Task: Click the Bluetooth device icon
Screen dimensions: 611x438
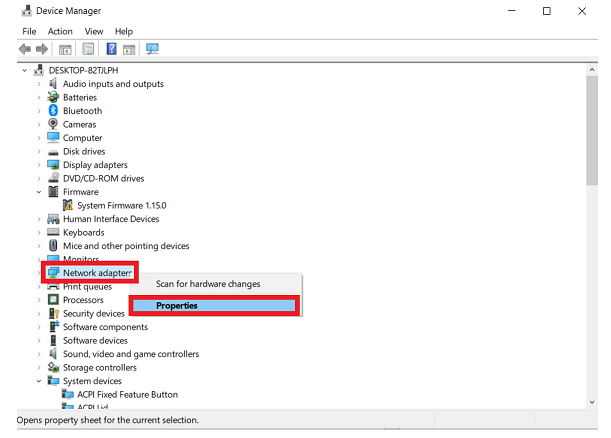Action: [x=53, y=111]
